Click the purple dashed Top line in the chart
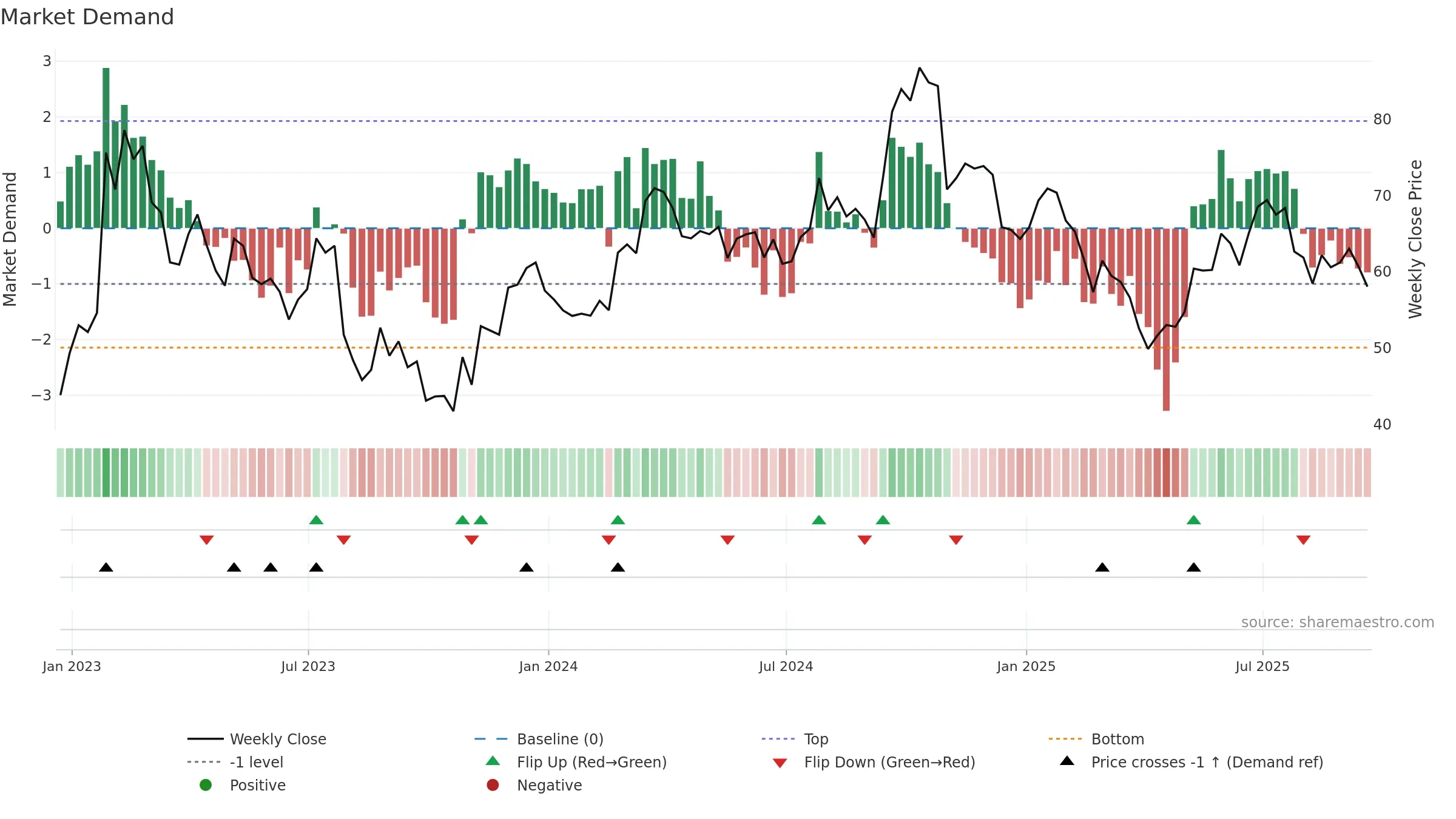Image resolution: width=1456 pixels, height=819 pixels. (x=713, y=121)
